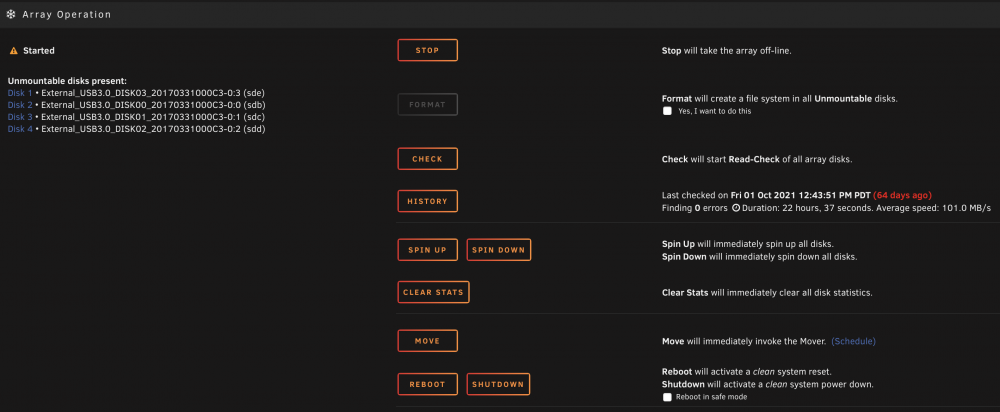This screenshot has height=412, width=1000.
Task: Tick 'Yes, I want to do this' checkbox
Action: pos(667,111)
